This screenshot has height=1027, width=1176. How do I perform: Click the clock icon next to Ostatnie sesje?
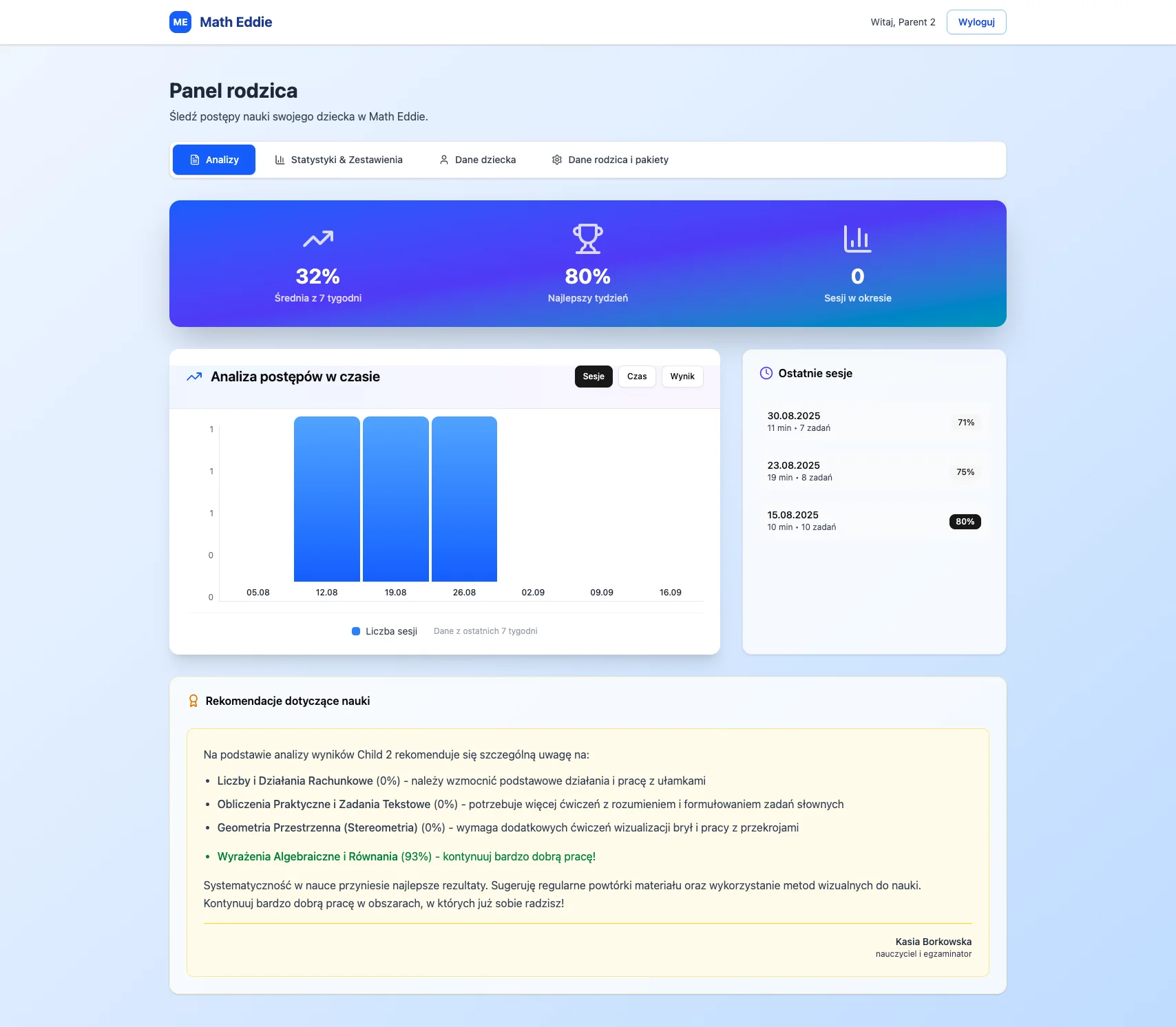pyautogui.click(x=766, y=373)
